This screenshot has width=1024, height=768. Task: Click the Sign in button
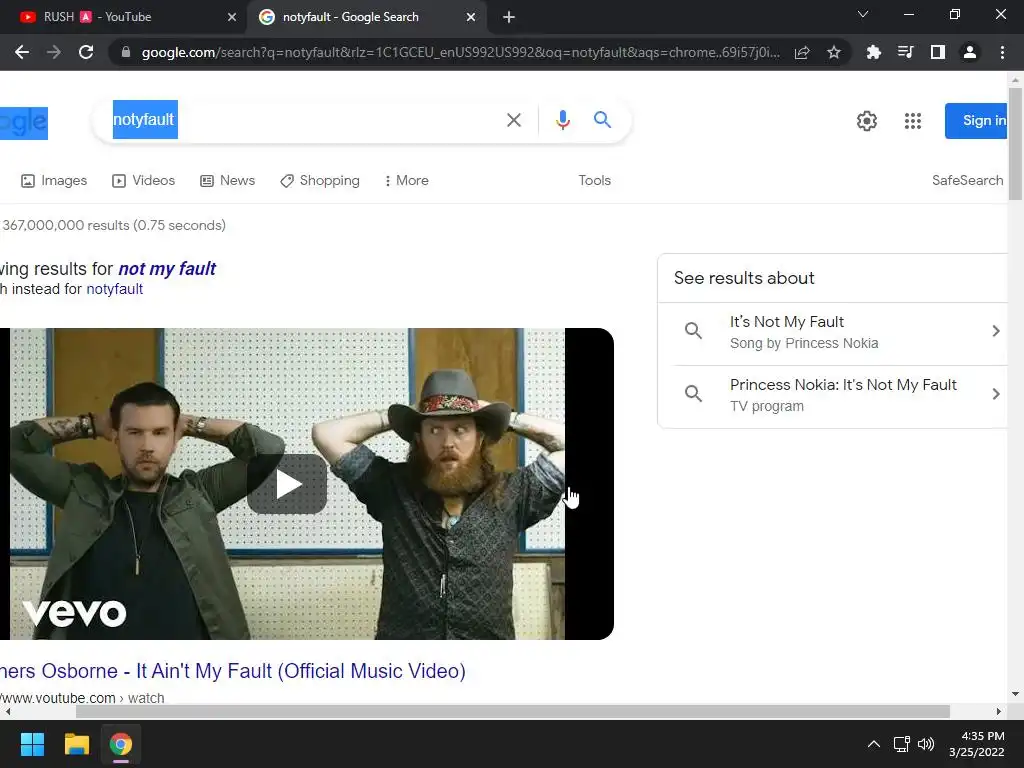point(977,121)
